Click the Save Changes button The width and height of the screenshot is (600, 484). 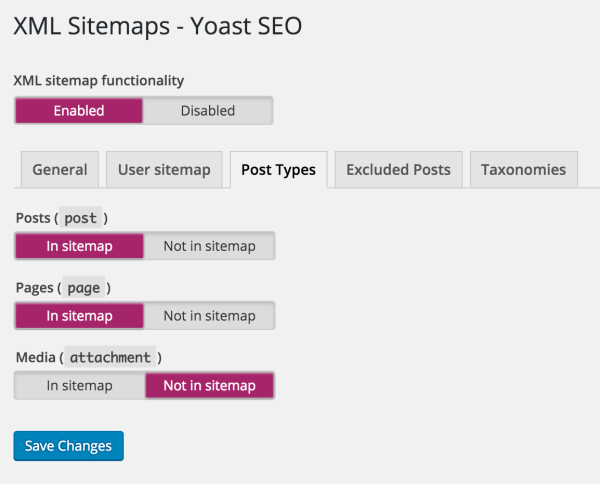[68, 445]
